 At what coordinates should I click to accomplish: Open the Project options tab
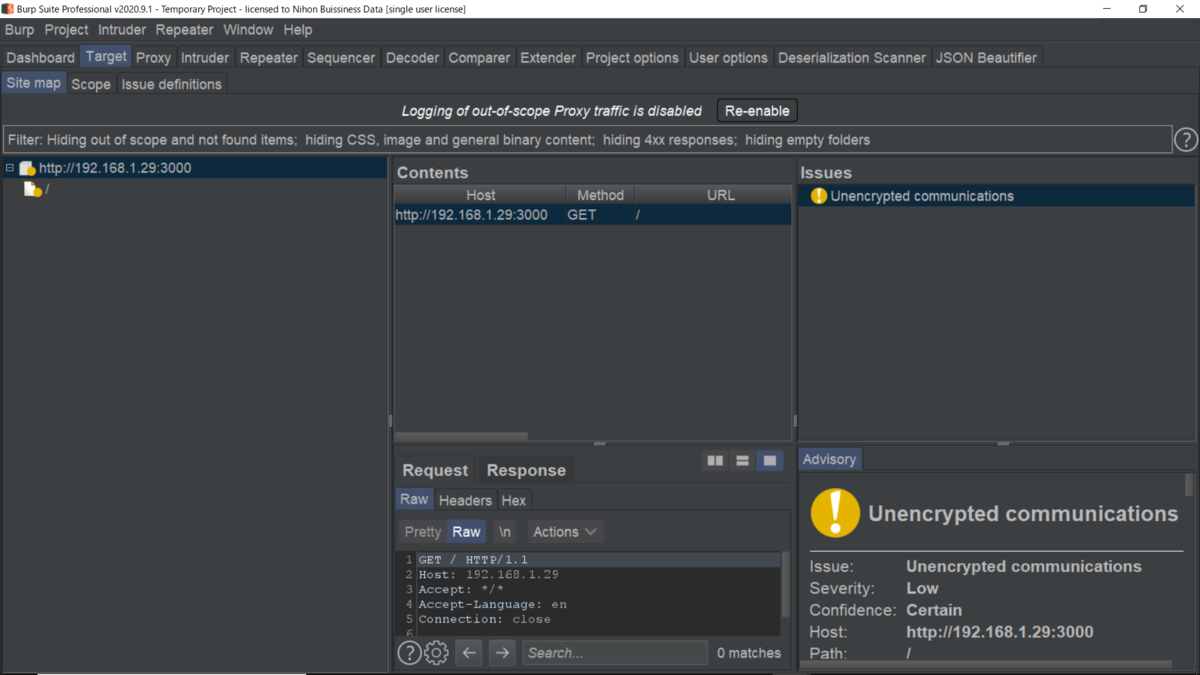[x=632, y=58]
